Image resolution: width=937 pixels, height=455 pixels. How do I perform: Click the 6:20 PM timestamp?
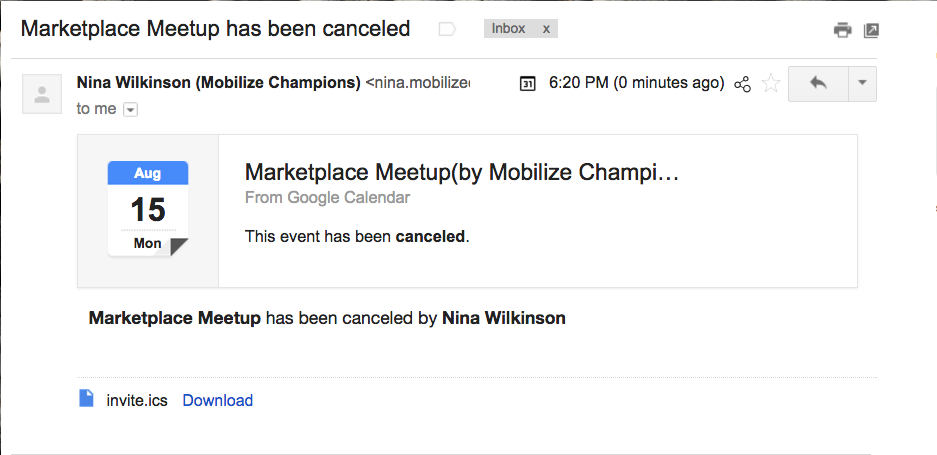pos(636,83)
